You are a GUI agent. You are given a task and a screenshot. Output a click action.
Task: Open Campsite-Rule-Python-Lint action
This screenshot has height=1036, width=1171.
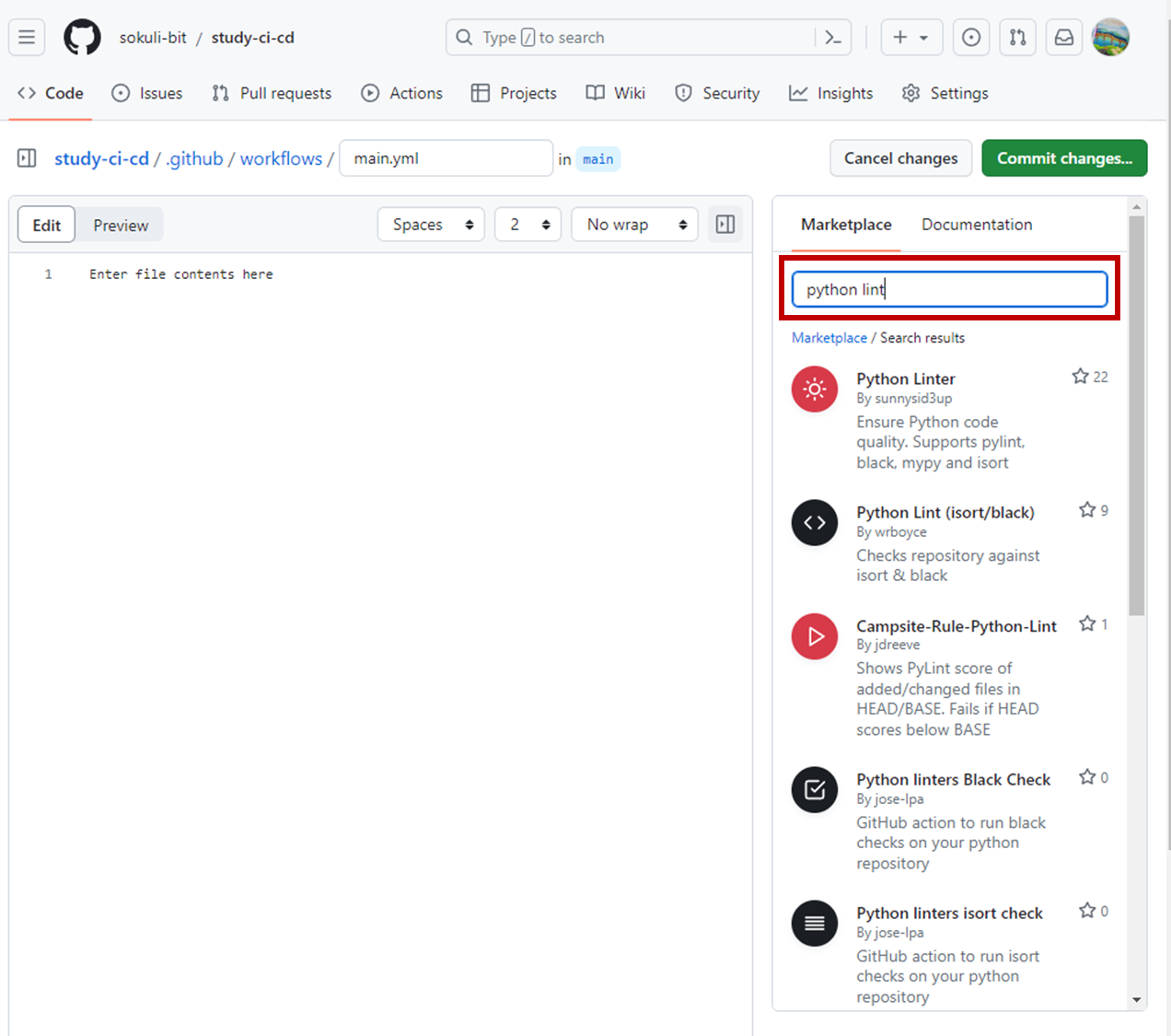point(957,626)
